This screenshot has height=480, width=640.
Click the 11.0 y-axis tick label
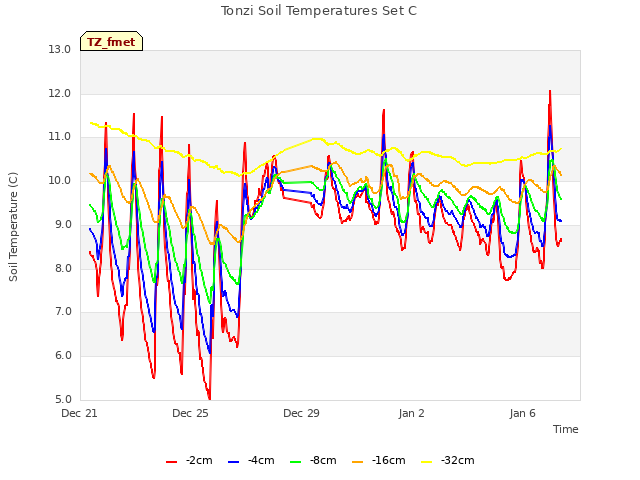pyautogui.click(x=60, y=137)
